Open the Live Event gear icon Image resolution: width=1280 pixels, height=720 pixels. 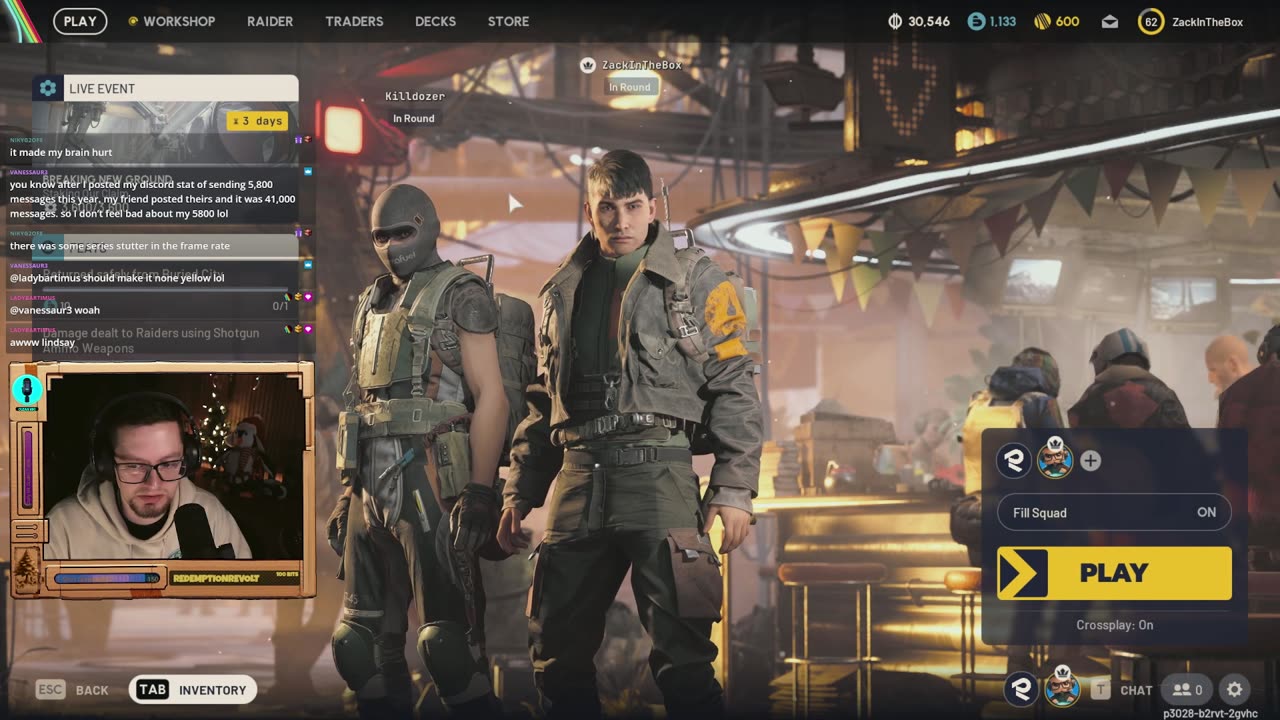pos(48,88)
